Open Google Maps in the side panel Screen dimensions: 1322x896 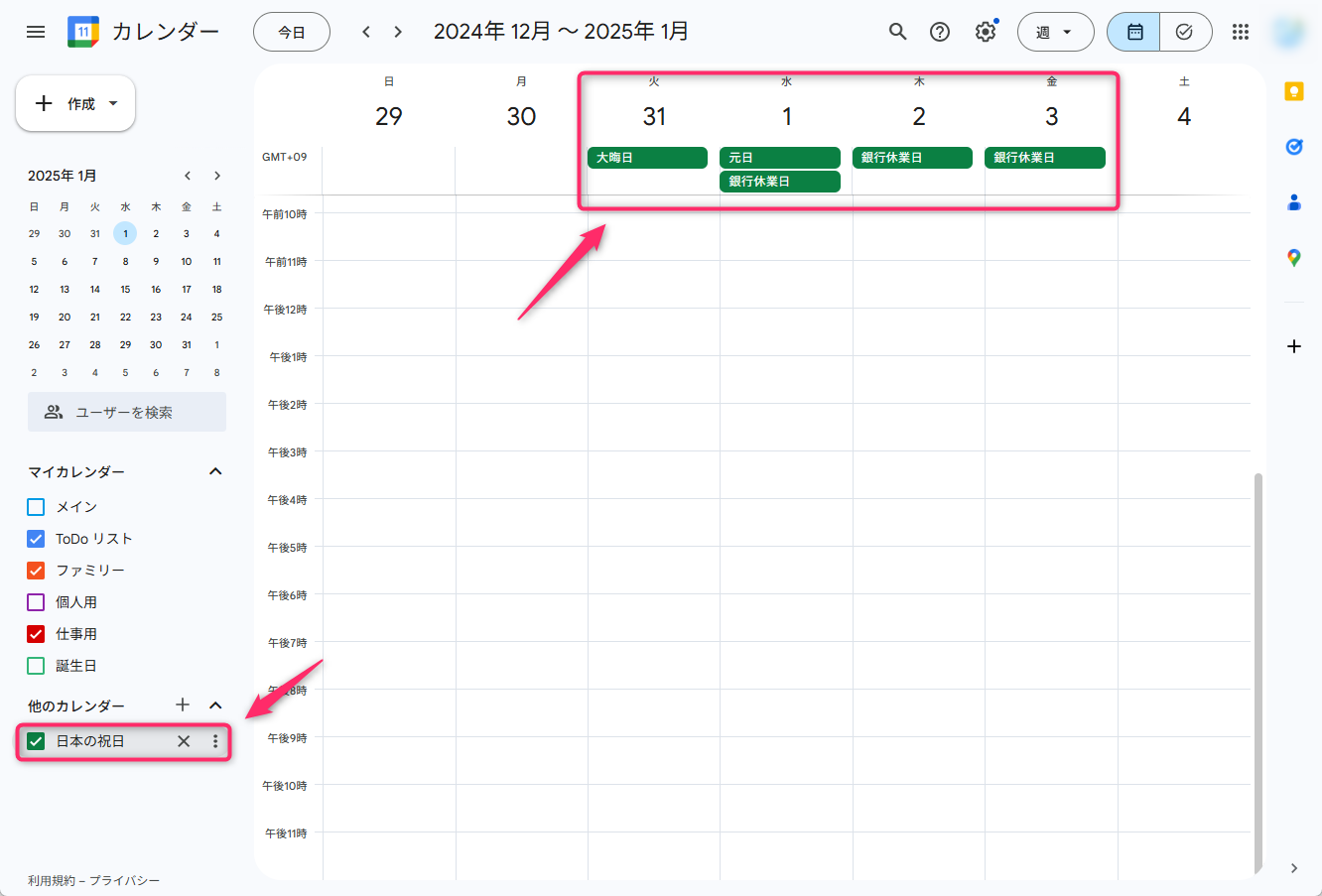[1294, 257]
